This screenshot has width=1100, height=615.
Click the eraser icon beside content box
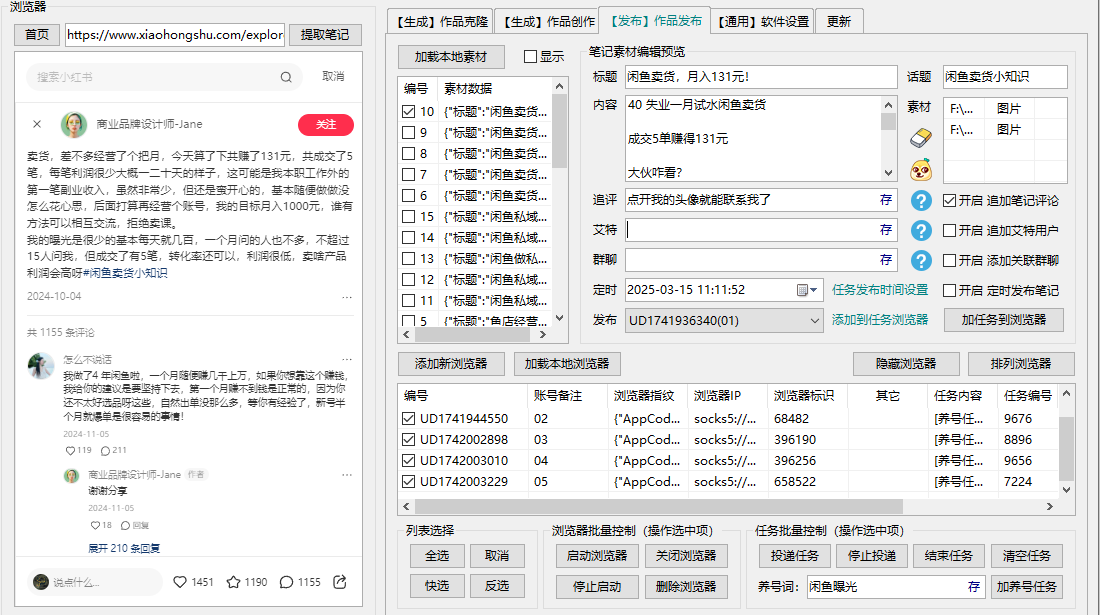click(920, 137)
